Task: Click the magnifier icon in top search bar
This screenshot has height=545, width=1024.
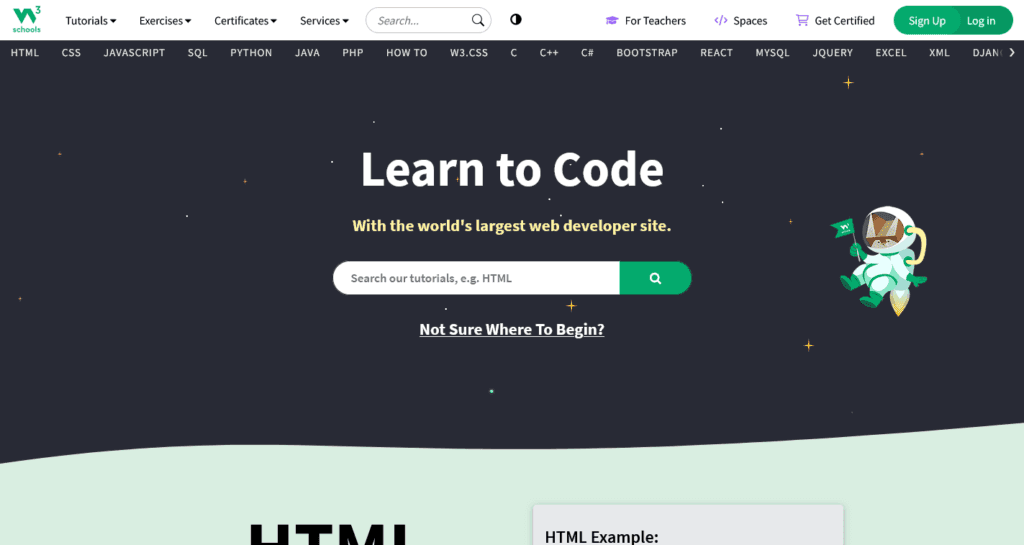Action: click(478, 20)
